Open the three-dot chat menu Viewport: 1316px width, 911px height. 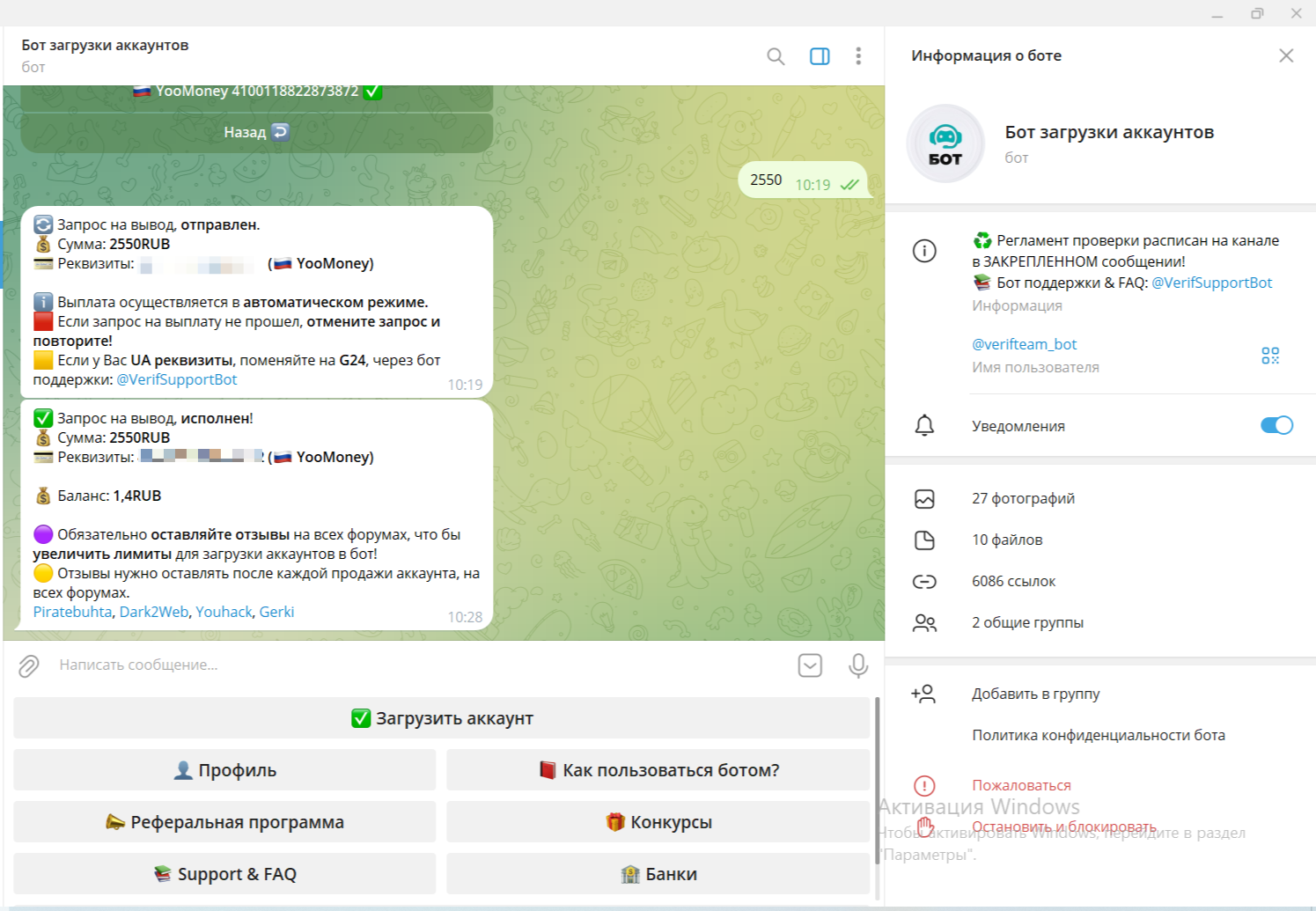point(858,56)
